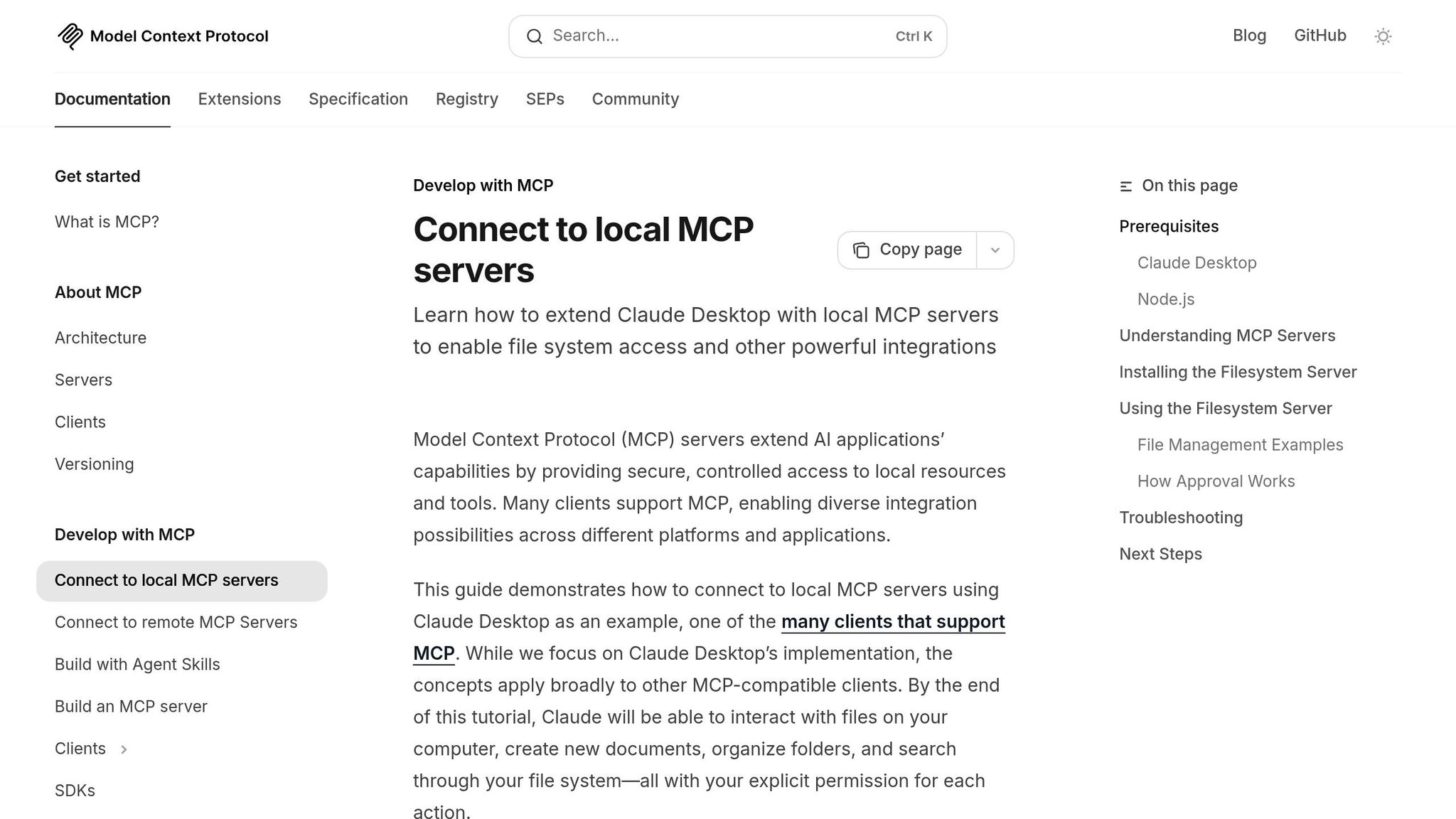1456x819 pixels.
Task: Click the copy icon in Copy page button
Action: 861,250
